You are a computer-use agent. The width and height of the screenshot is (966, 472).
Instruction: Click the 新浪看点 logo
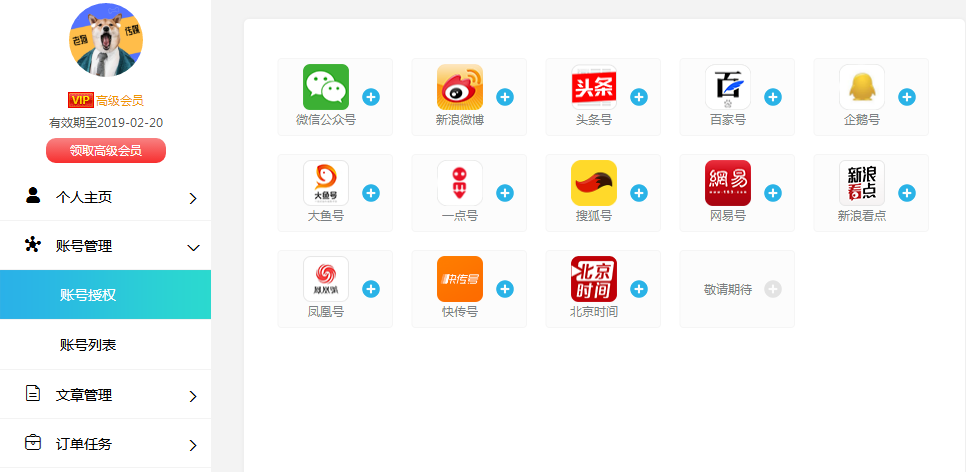(x=862, y=183)
